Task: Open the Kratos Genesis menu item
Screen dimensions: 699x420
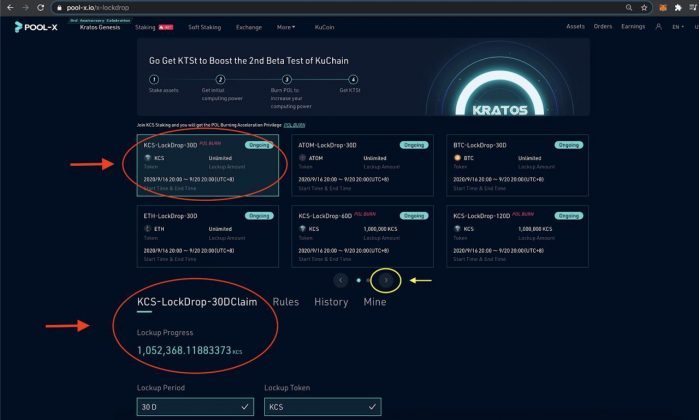Action: coord(100,27)
